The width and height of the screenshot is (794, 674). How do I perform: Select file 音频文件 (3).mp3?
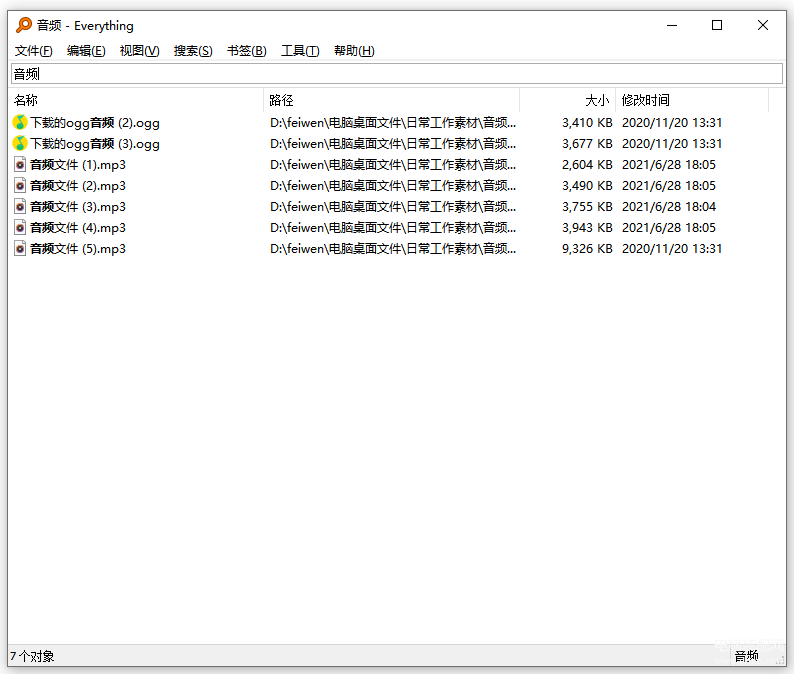[78, 207]
